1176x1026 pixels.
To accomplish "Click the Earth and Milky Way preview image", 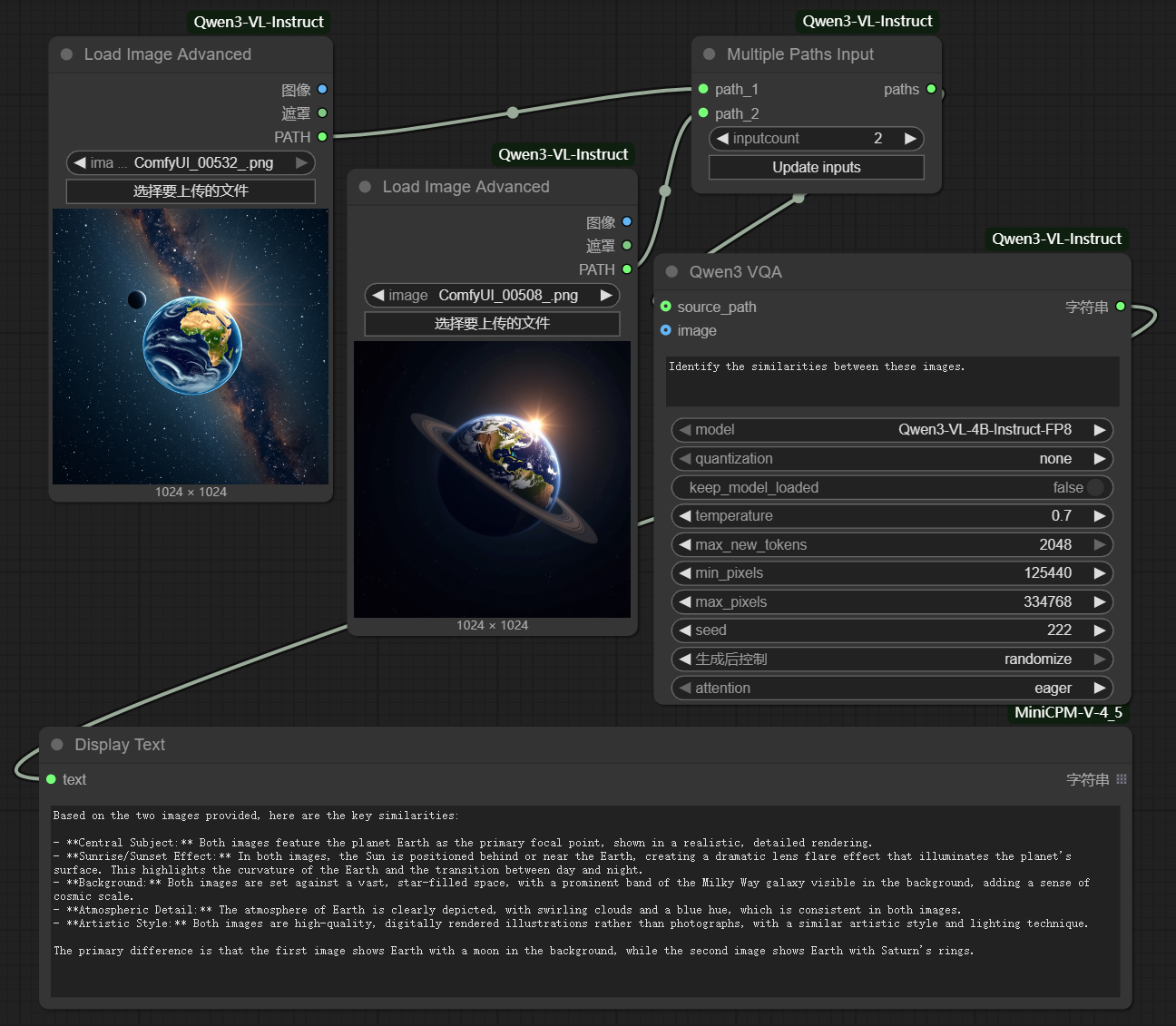I will pyautogui.click(x=191, y=347).
